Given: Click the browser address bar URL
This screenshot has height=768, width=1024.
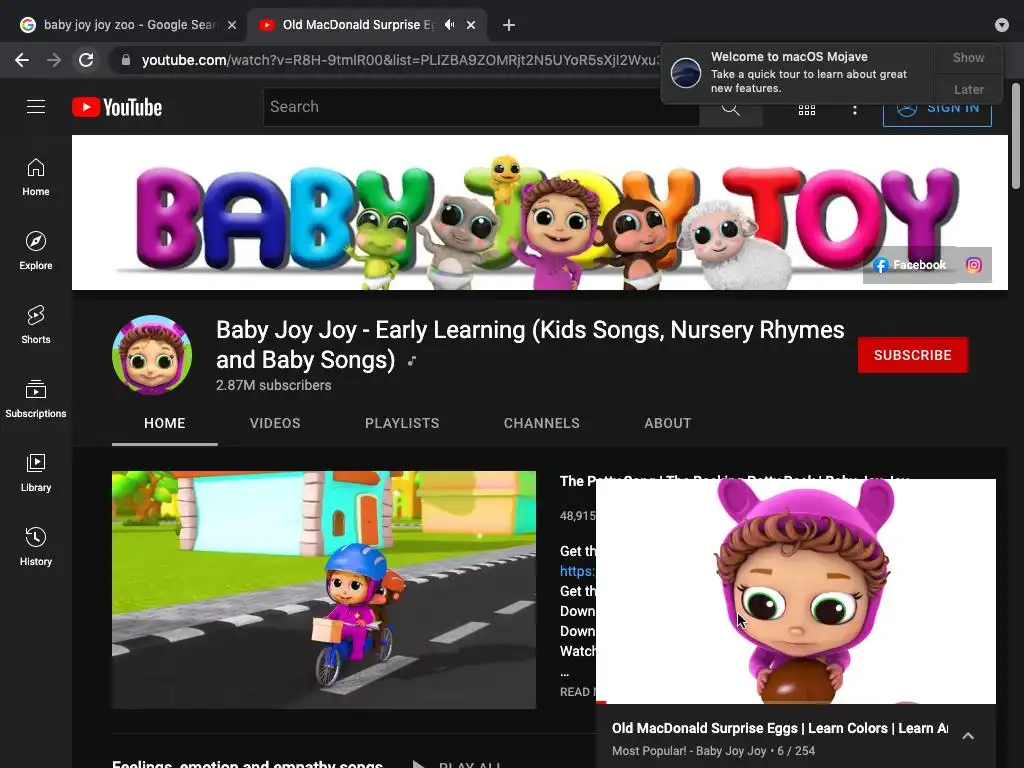Looking at the screenshot, I should click(x=400, y=60).
